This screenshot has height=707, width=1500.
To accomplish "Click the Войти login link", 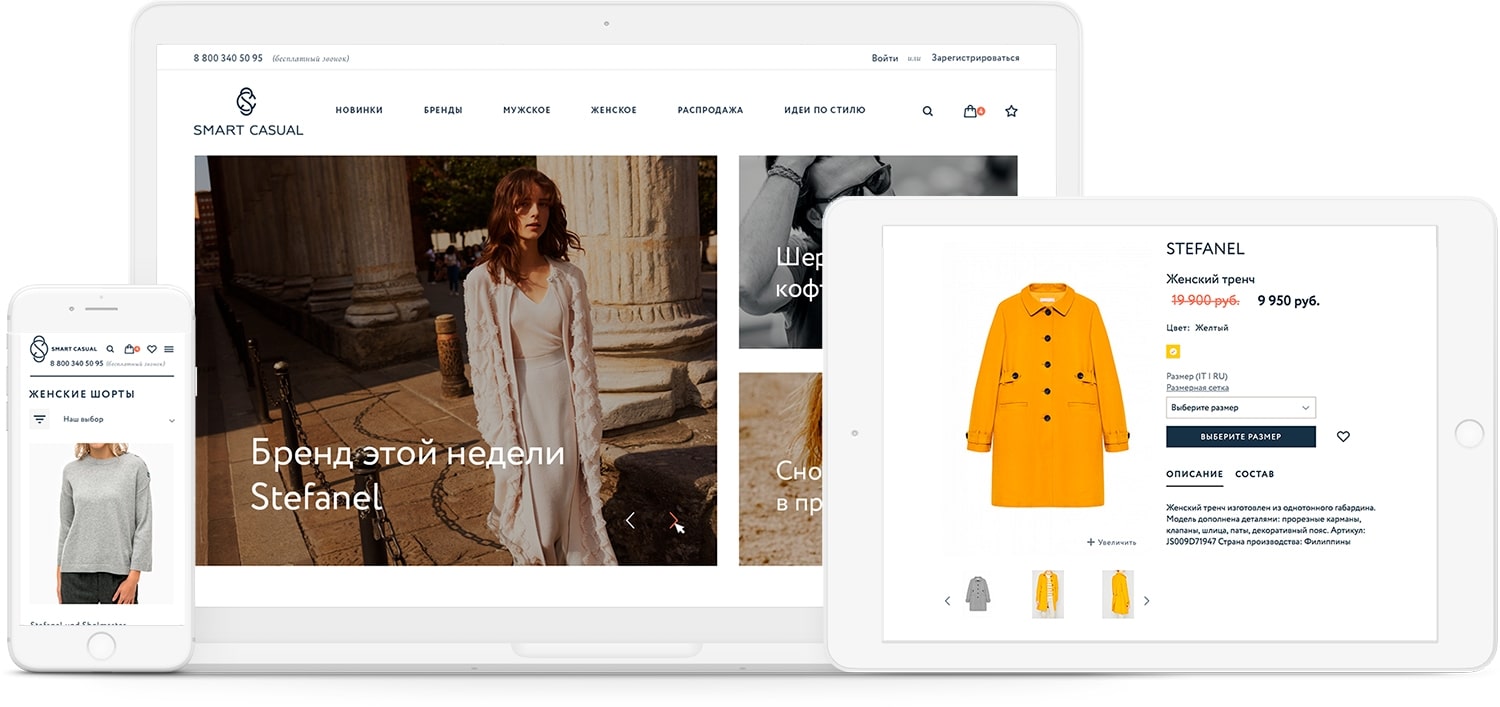I will pos(885,58).
